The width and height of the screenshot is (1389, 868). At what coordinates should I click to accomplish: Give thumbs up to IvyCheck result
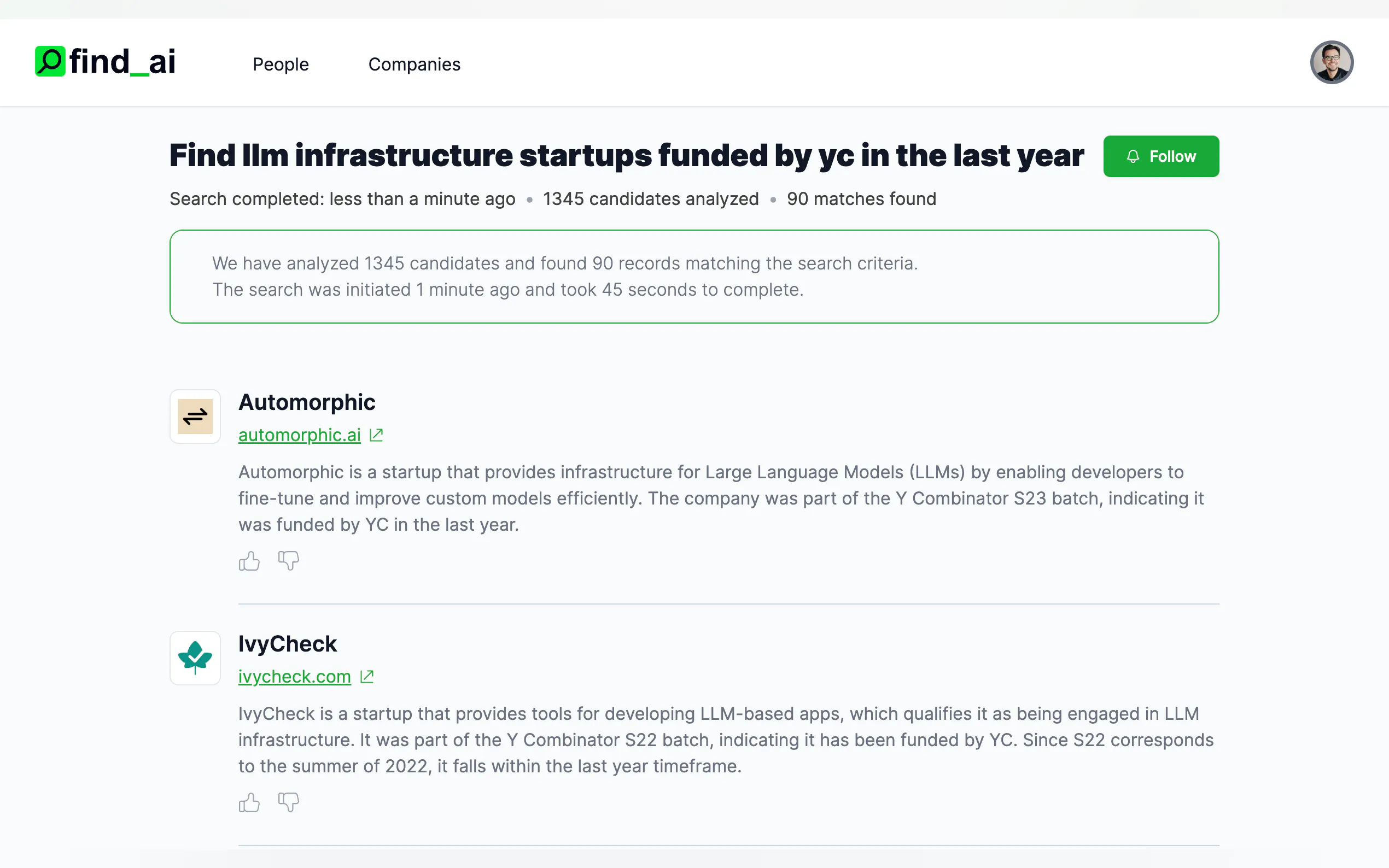pos(249,802)
